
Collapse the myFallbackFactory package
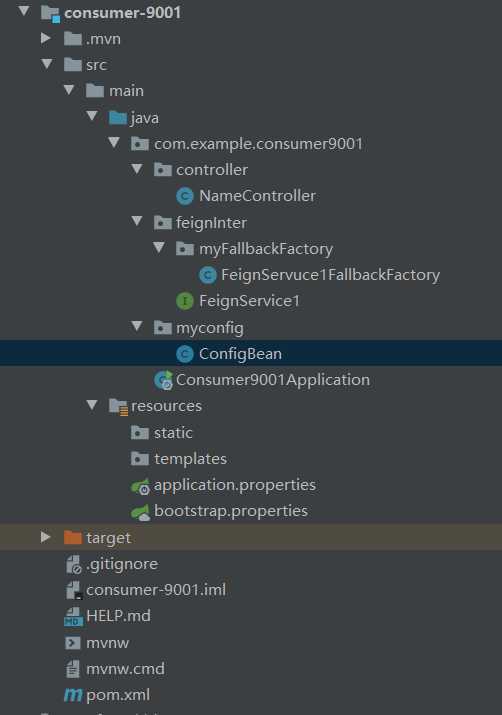(159, 248)
